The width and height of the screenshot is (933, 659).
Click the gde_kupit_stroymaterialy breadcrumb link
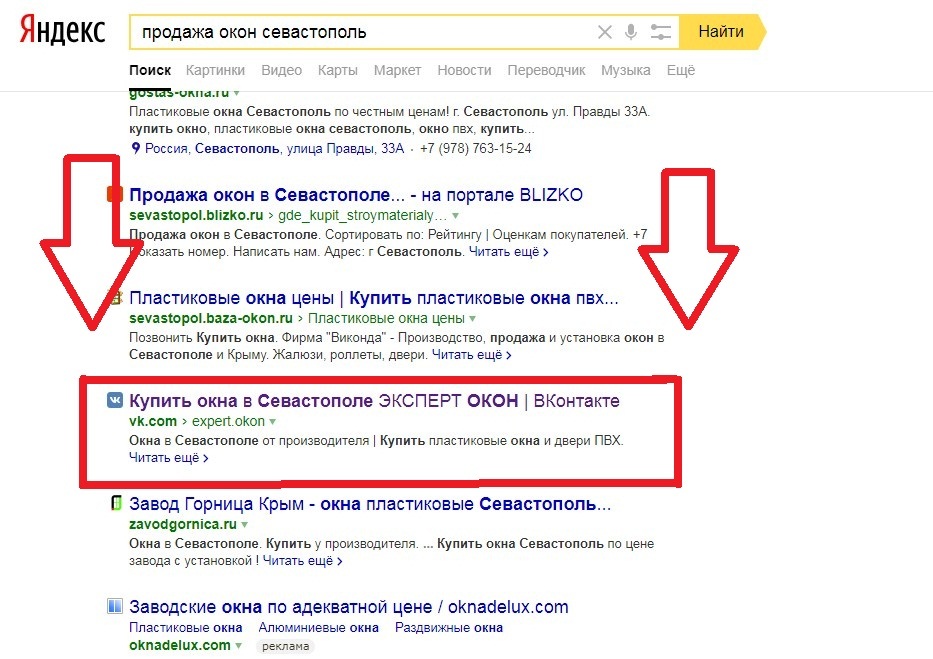[x=362, y=215]
